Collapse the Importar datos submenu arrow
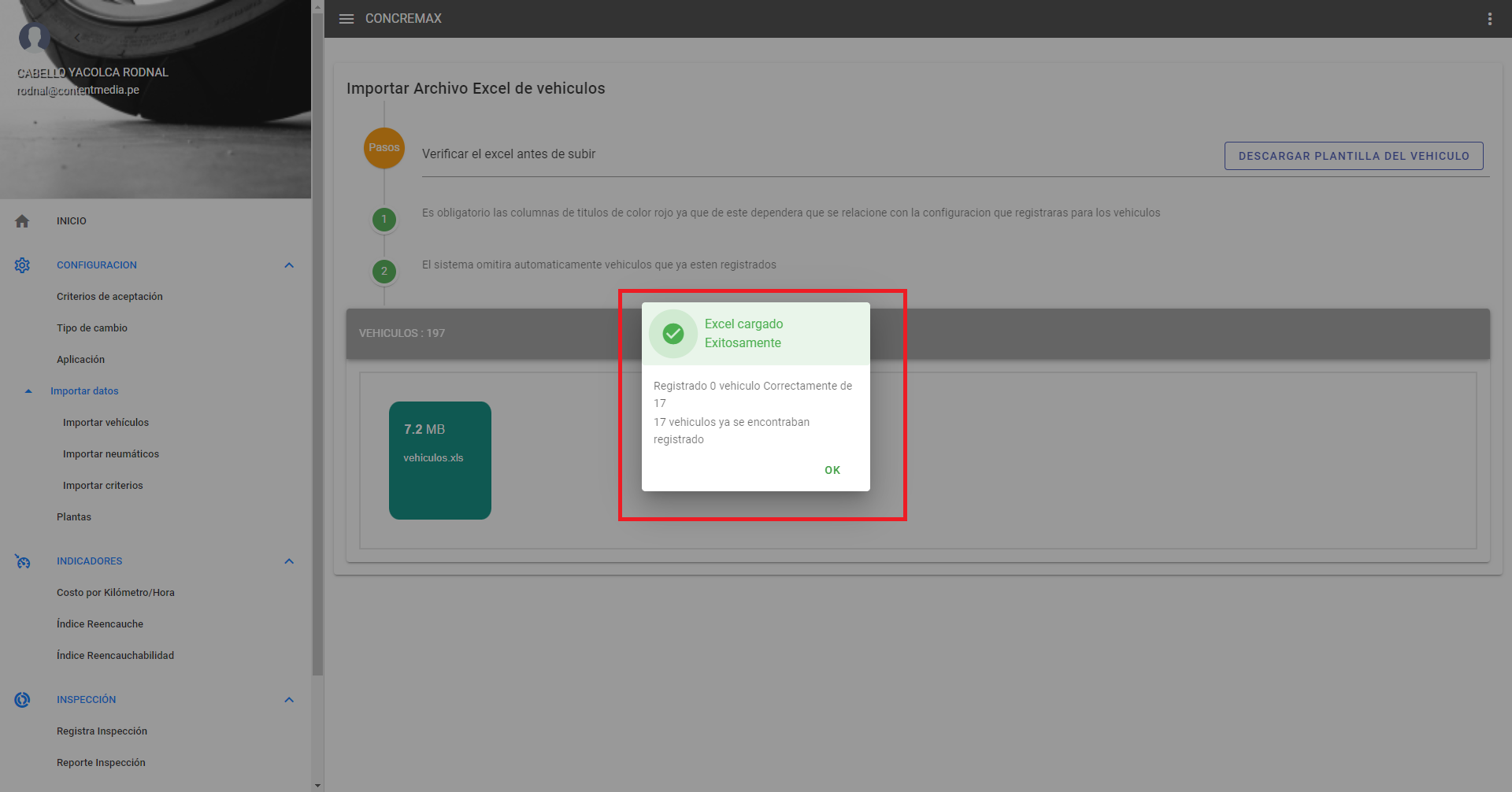 tap(28, 391)
